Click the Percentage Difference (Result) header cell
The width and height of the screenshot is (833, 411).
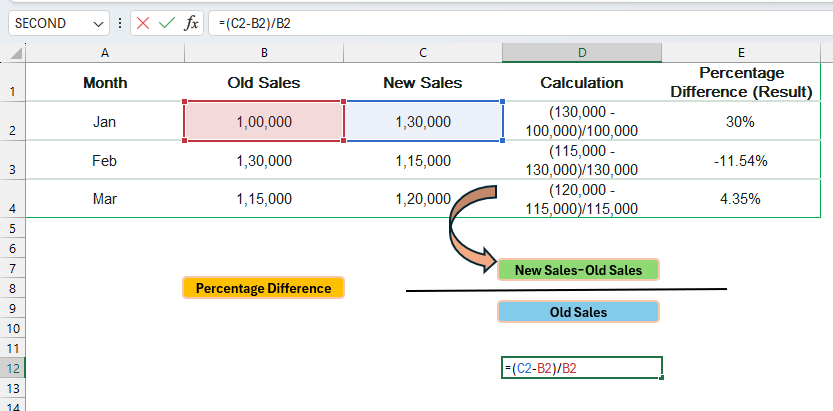(x=741, y=82)
